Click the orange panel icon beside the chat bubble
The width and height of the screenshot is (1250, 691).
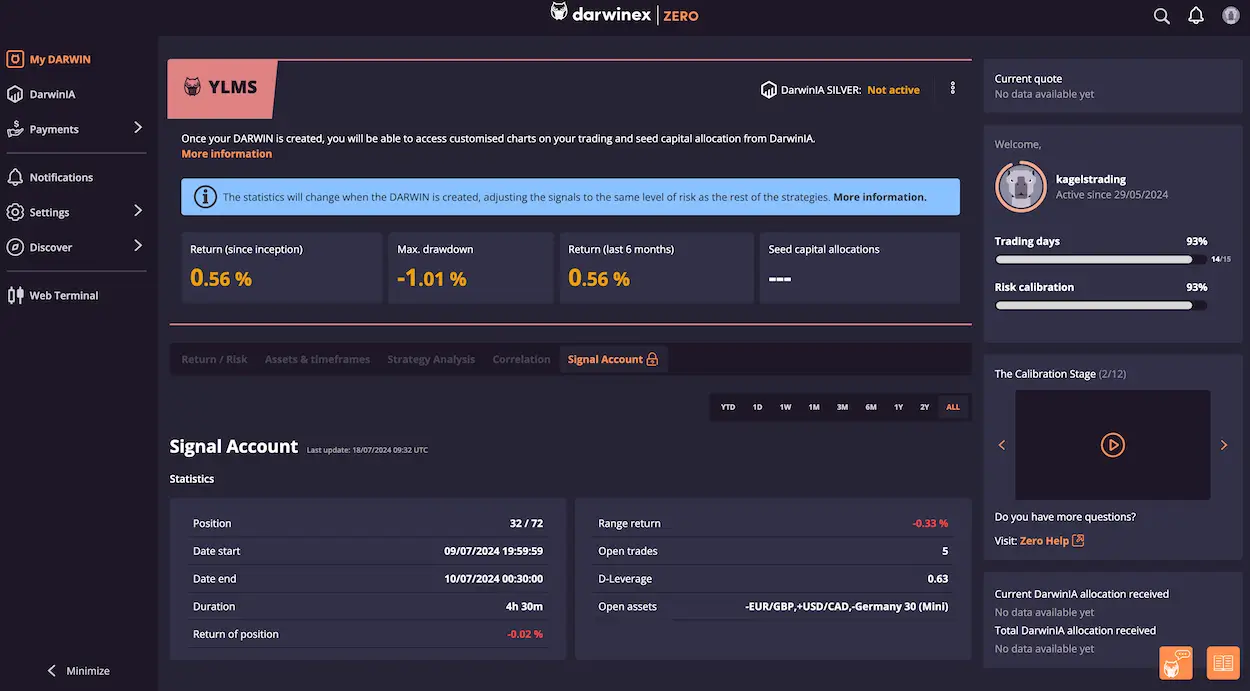(x=1222, y=663)
